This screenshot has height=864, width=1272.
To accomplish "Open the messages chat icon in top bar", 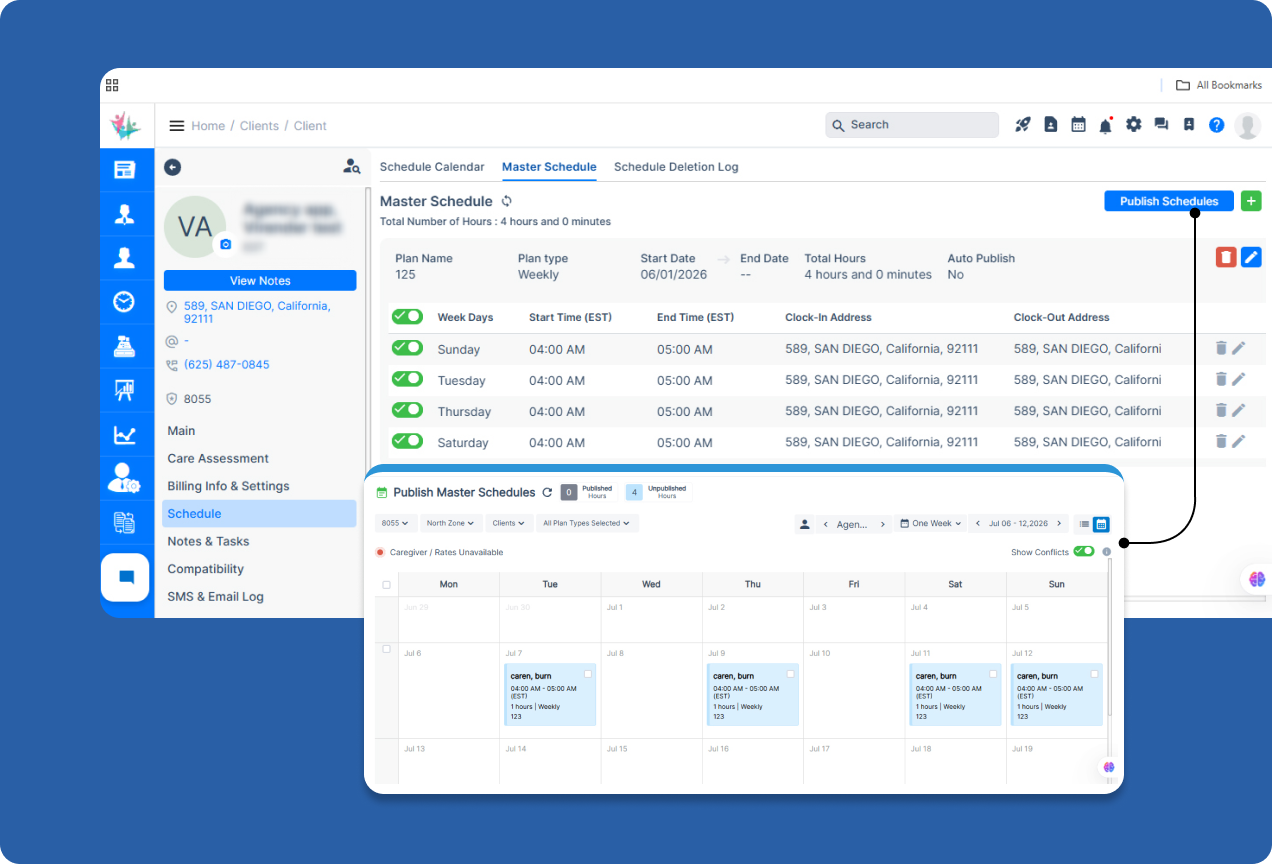I will click(x=1161, y=125).
